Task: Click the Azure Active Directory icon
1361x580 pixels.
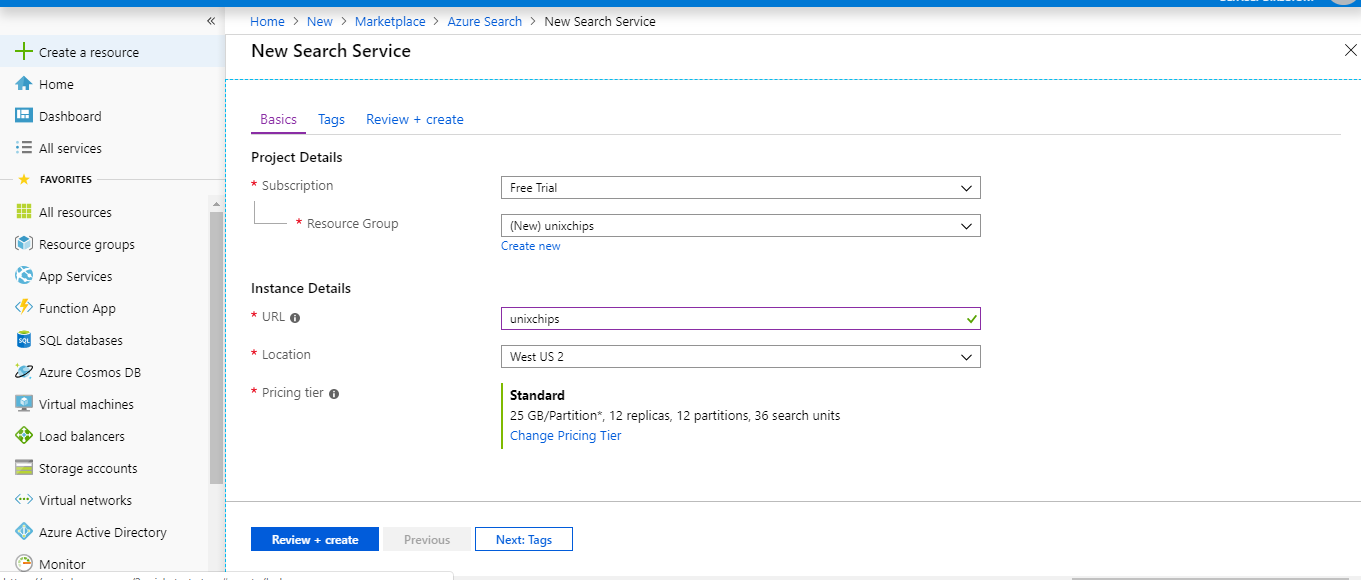Action: pos(24,532)
